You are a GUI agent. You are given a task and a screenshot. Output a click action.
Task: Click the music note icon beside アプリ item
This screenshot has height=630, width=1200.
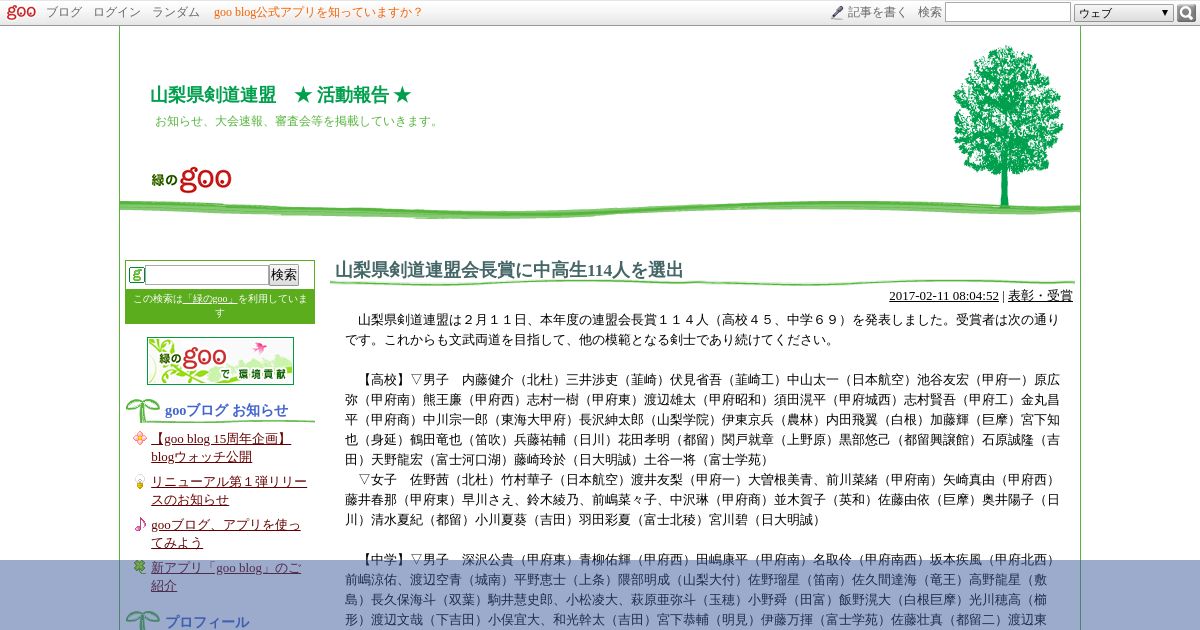140,524
